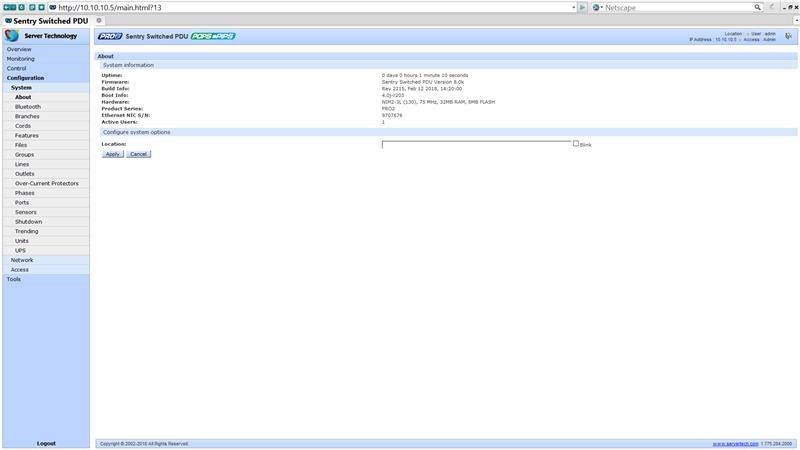Click the Netscape search engine icon
Viewport: 800px width, 450px height.
pos(595,8)
